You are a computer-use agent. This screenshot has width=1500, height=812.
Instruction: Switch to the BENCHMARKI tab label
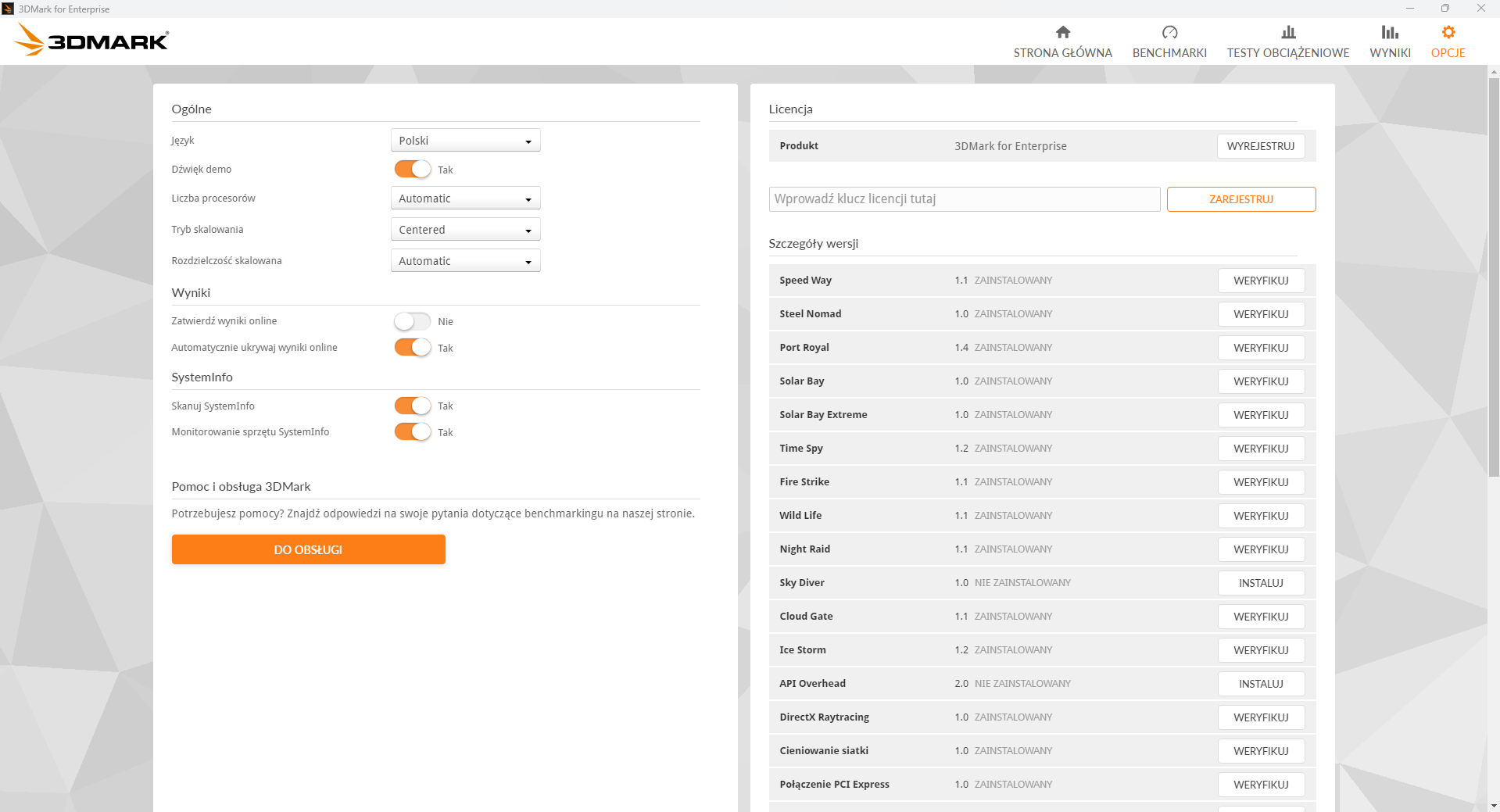(x=1169, y=53)
